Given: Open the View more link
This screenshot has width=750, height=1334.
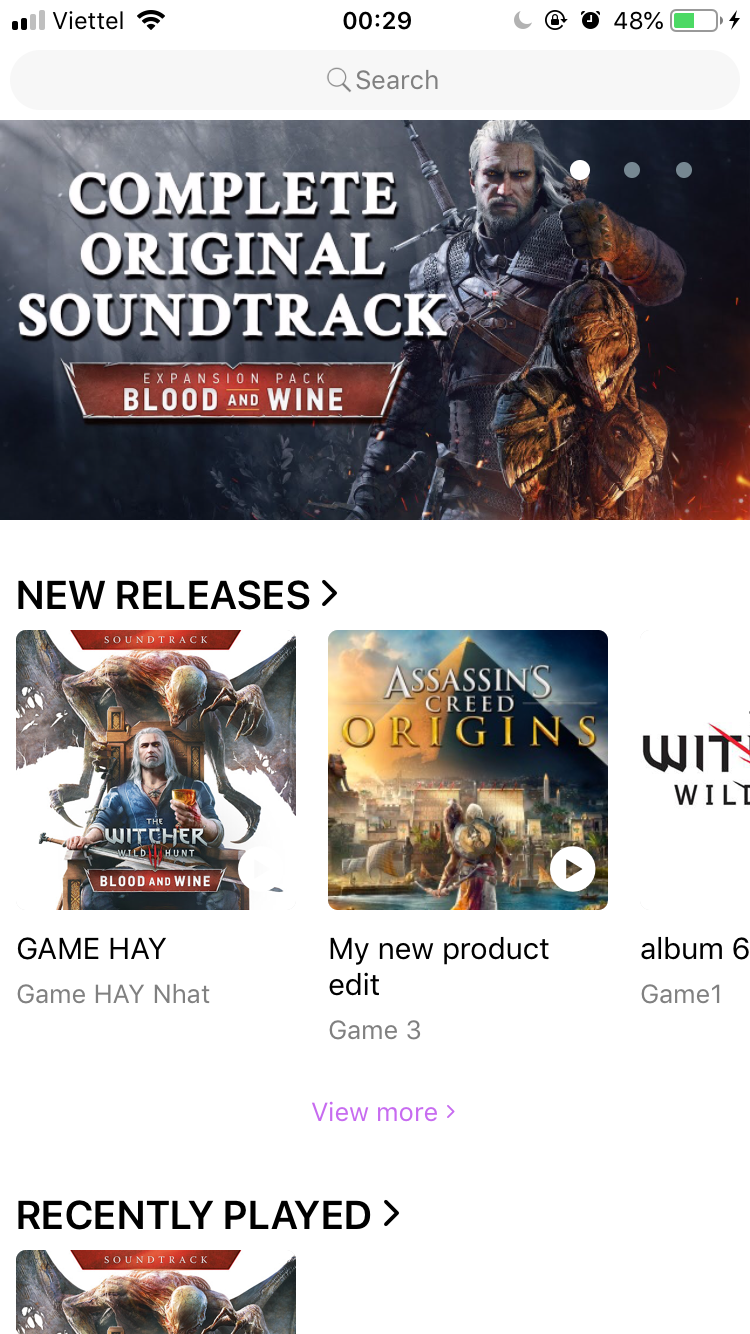Looking at the screenshot, I should [384, 1112].
